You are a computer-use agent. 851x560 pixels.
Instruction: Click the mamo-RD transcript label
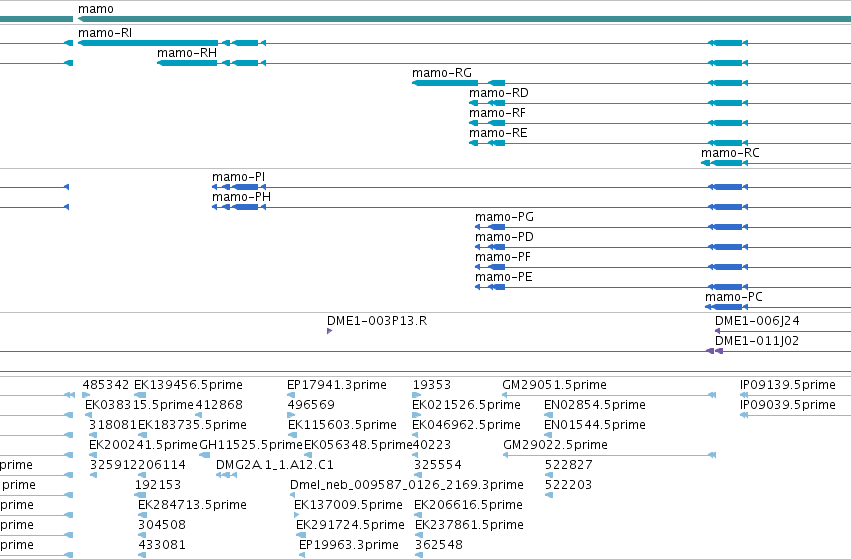[499, 93]
